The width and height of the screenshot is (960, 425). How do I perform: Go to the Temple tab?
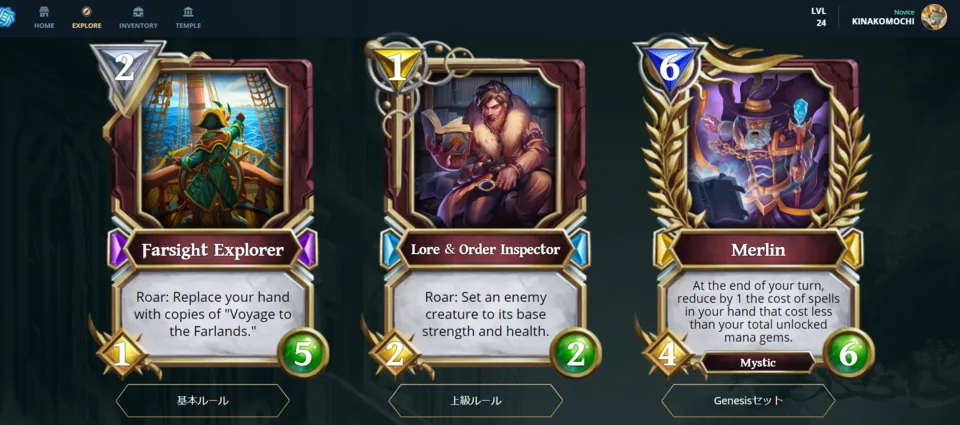point(188,18)
